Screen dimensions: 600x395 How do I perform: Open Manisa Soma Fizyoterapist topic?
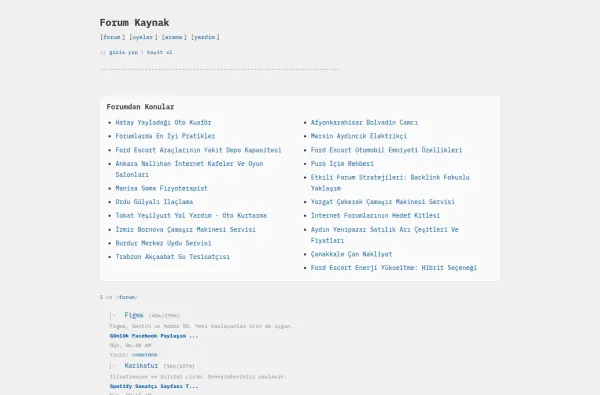pyautogui.click(x=161, y=188)
